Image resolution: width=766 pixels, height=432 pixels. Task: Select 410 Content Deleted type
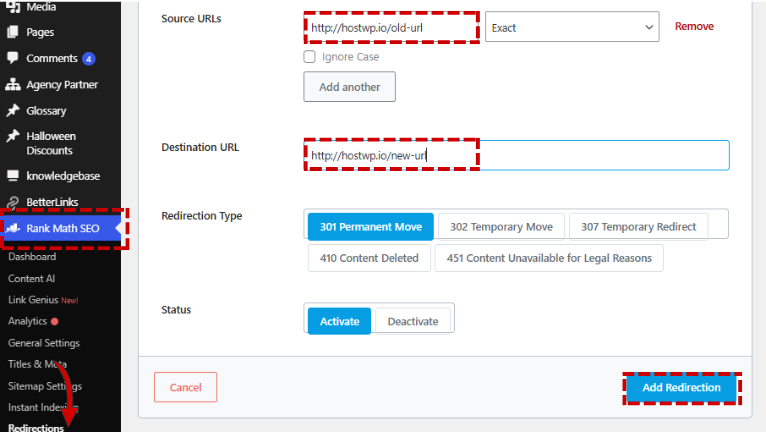369,258
